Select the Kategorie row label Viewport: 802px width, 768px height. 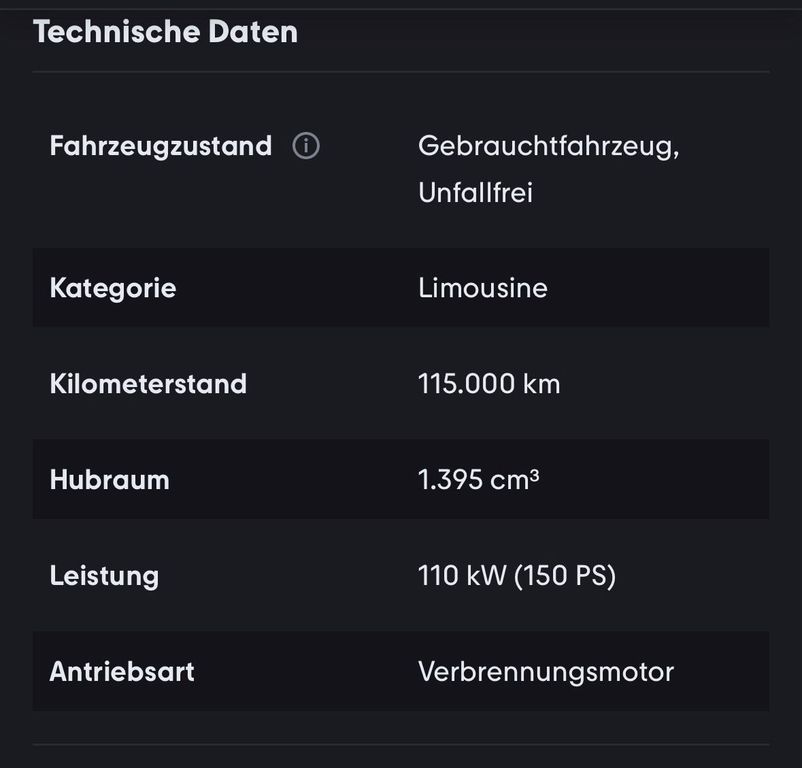[112, 288]
